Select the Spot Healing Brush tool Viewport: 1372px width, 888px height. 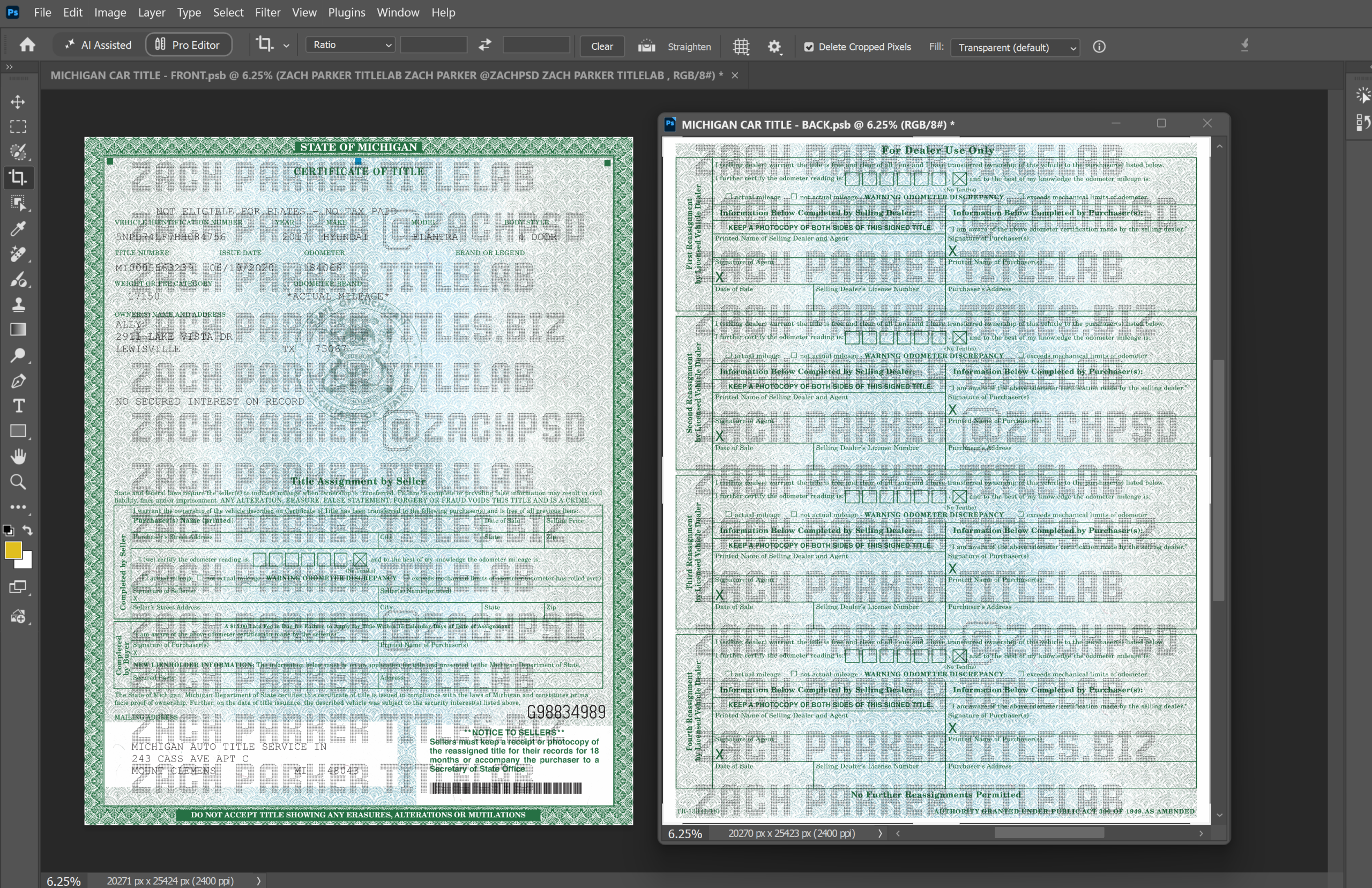[18, 255]
